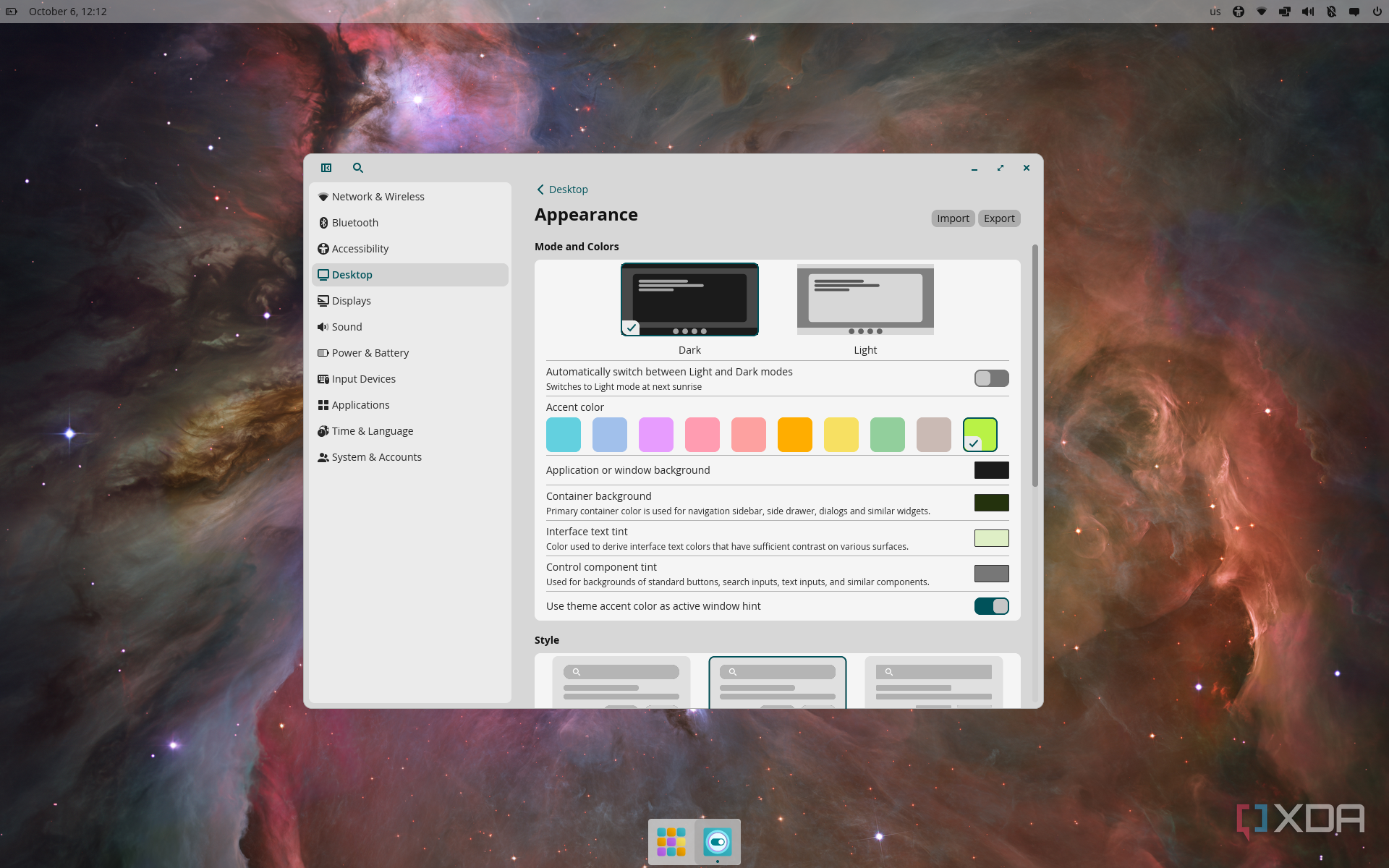Screen dimensions: 1389x868
Task: Click the power icon in top panel
Action: tap(1377, 12)
